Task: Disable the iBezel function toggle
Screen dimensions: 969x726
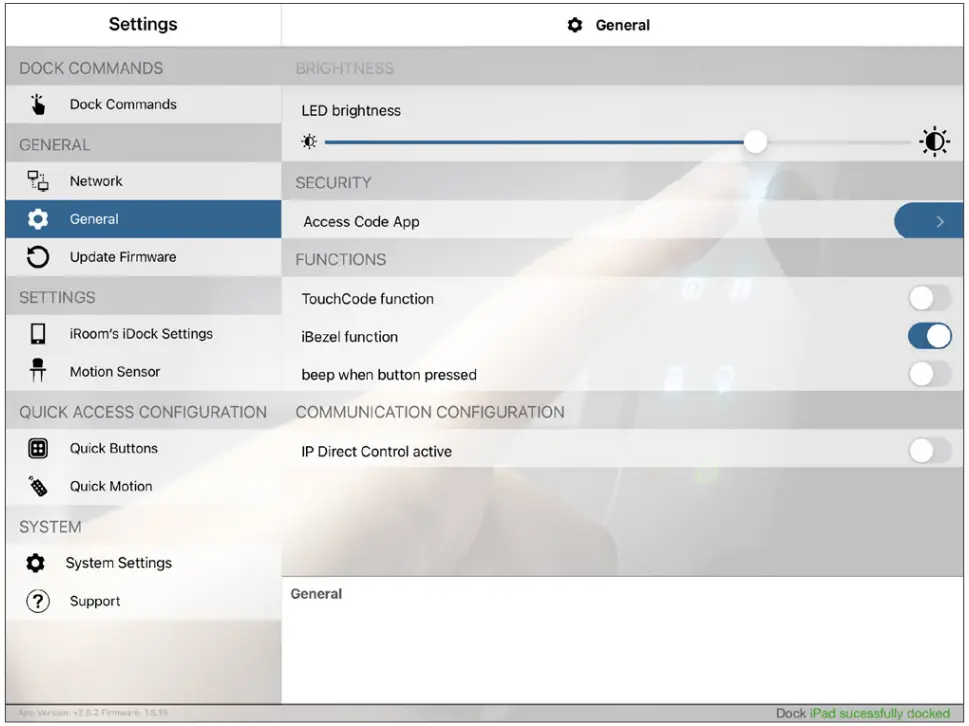Action: coord(929,336)
